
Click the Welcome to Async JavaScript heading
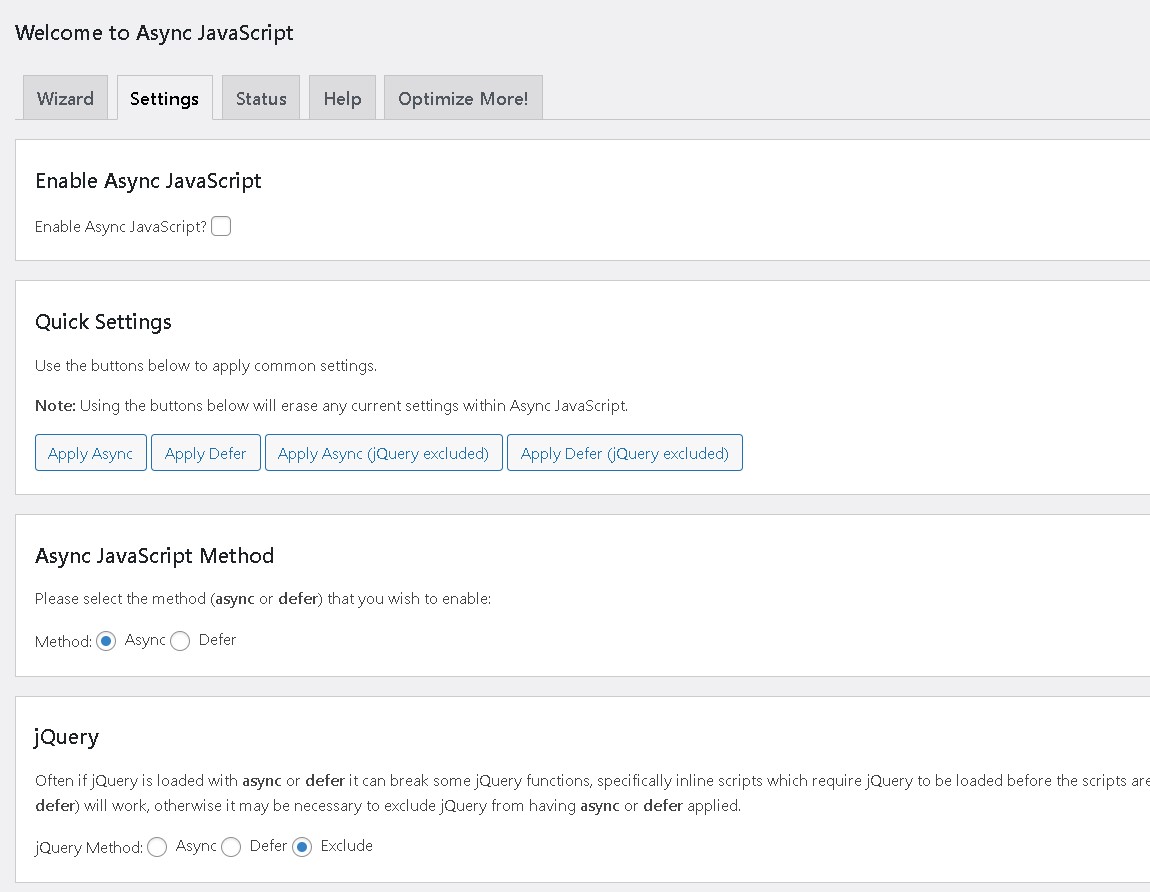pos(154,33)
